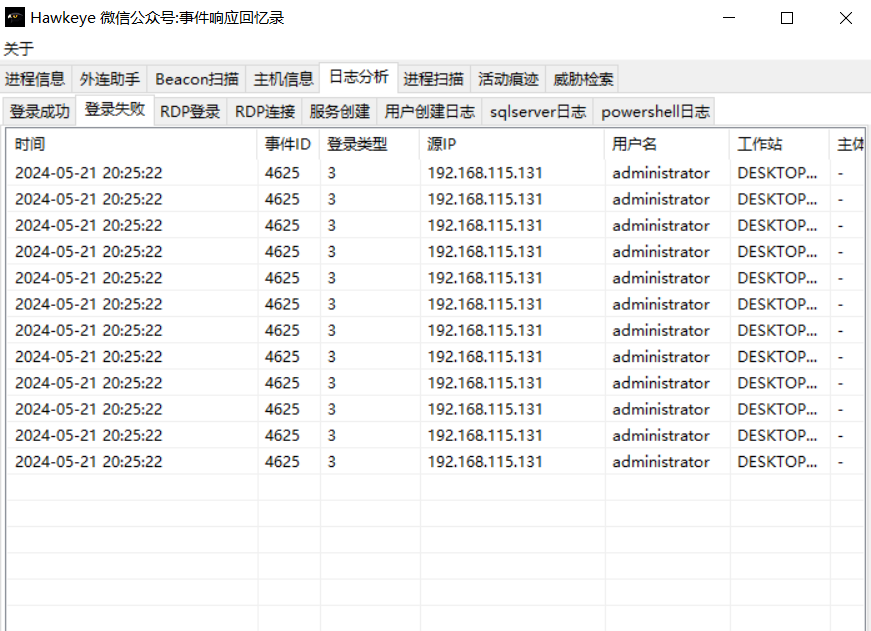Select the 登录失败 sub-tab

click(x=115, y=109)
